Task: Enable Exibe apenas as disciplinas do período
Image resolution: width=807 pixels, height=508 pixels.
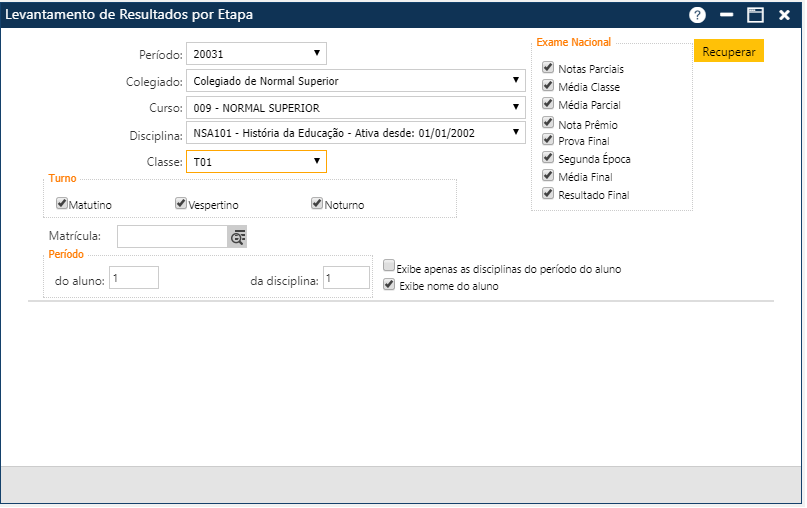Action: coord(389,266)
